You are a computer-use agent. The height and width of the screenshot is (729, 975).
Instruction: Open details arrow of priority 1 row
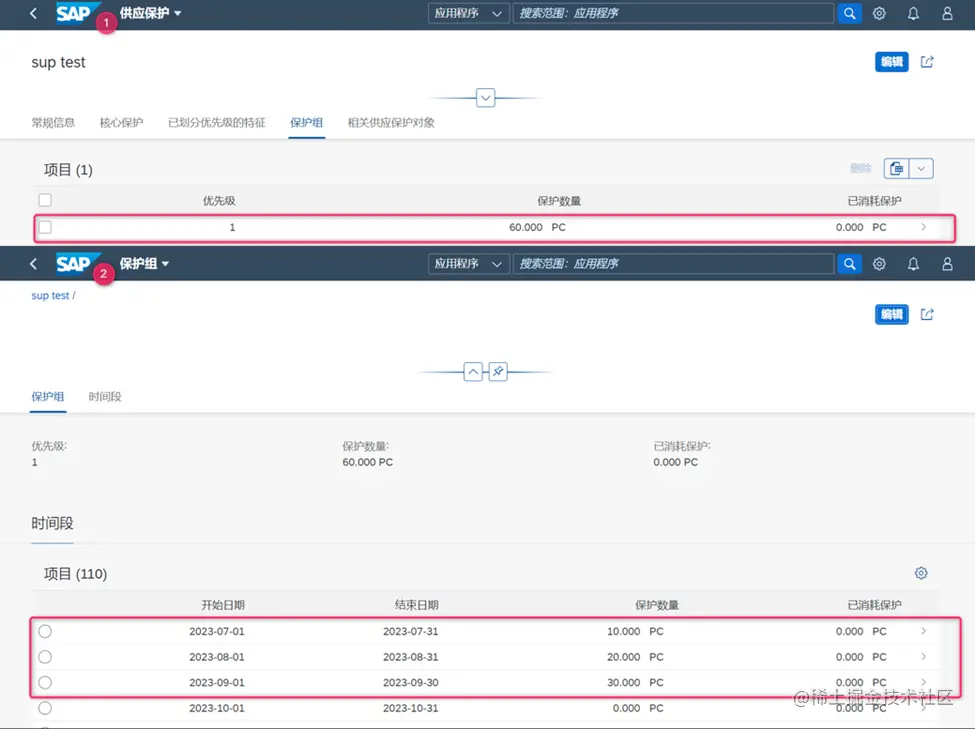click(923, 227)
